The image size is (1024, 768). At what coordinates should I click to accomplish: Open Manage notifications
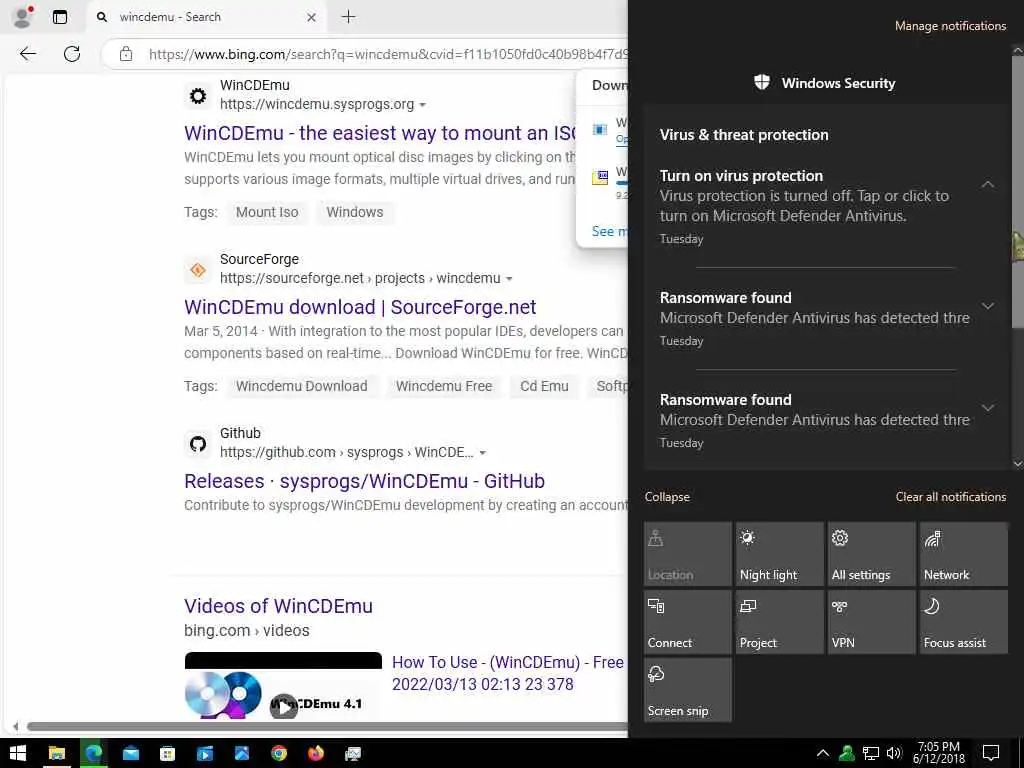tap(950, 26)
